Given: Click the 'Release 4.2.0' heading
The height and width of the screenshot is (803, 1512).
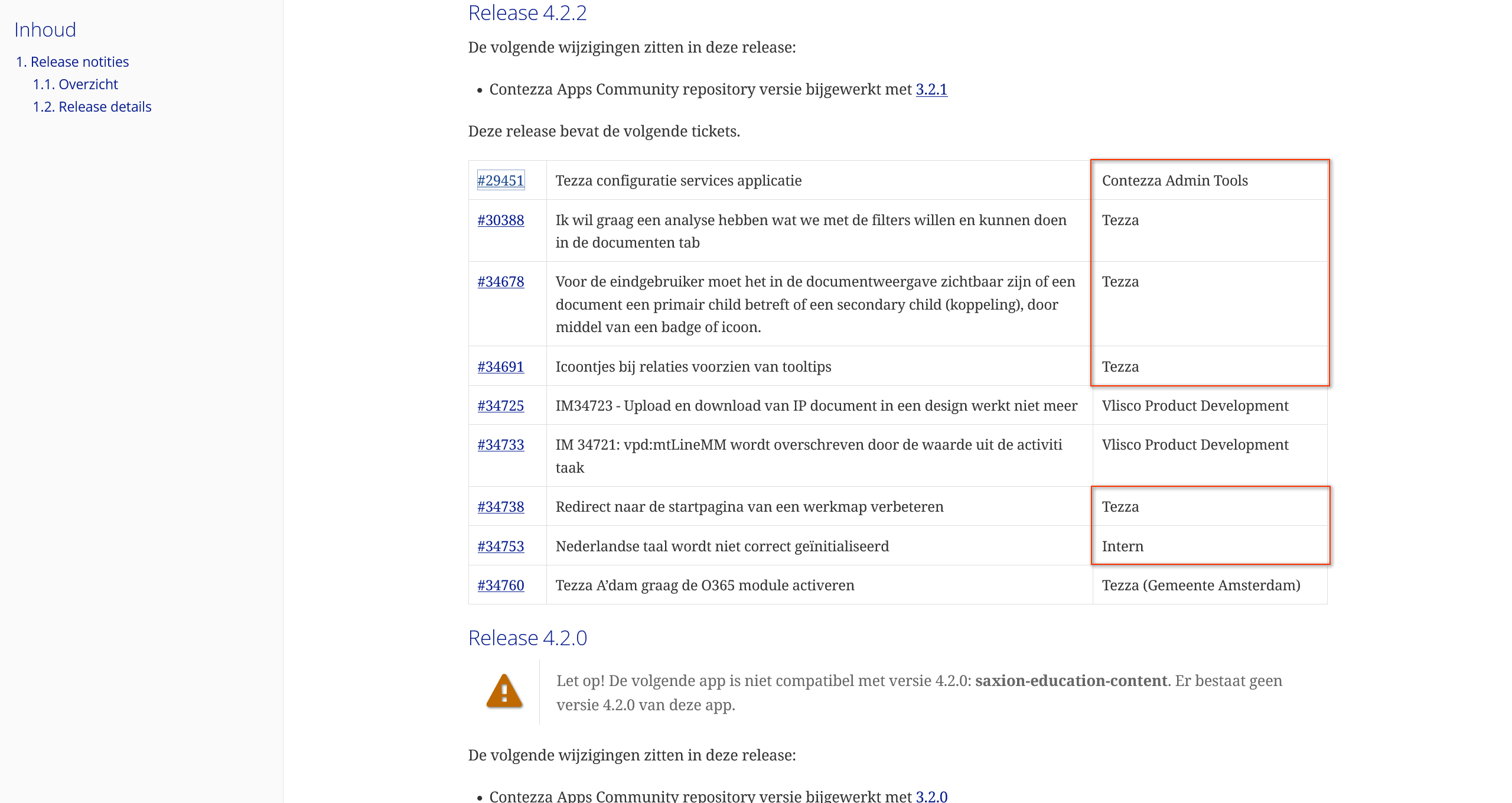Looking at the screenshot, I should [x=527, y=638].
